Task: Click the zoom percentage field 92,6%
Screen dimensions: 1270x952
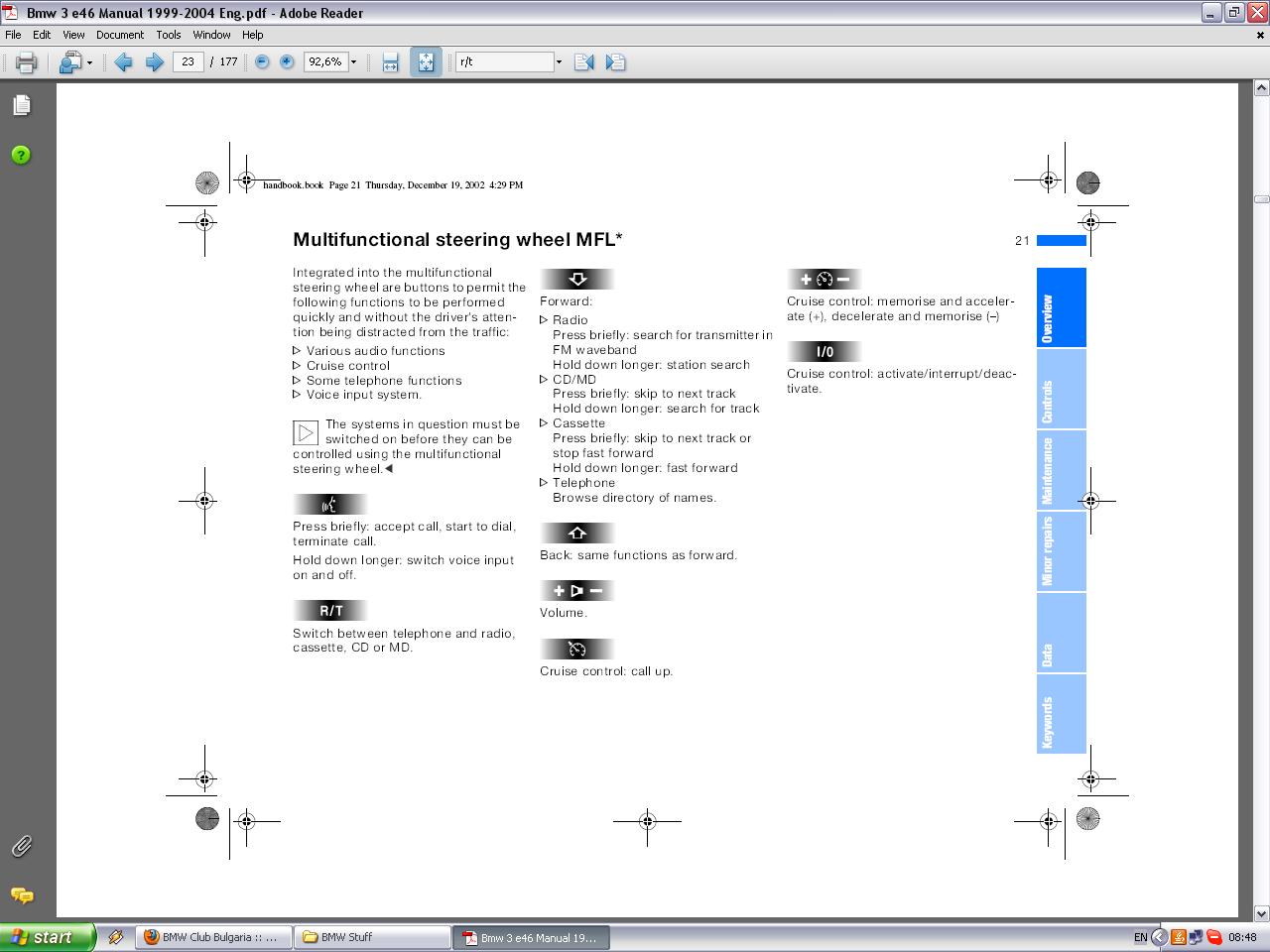Action: (x=324, y=61)
